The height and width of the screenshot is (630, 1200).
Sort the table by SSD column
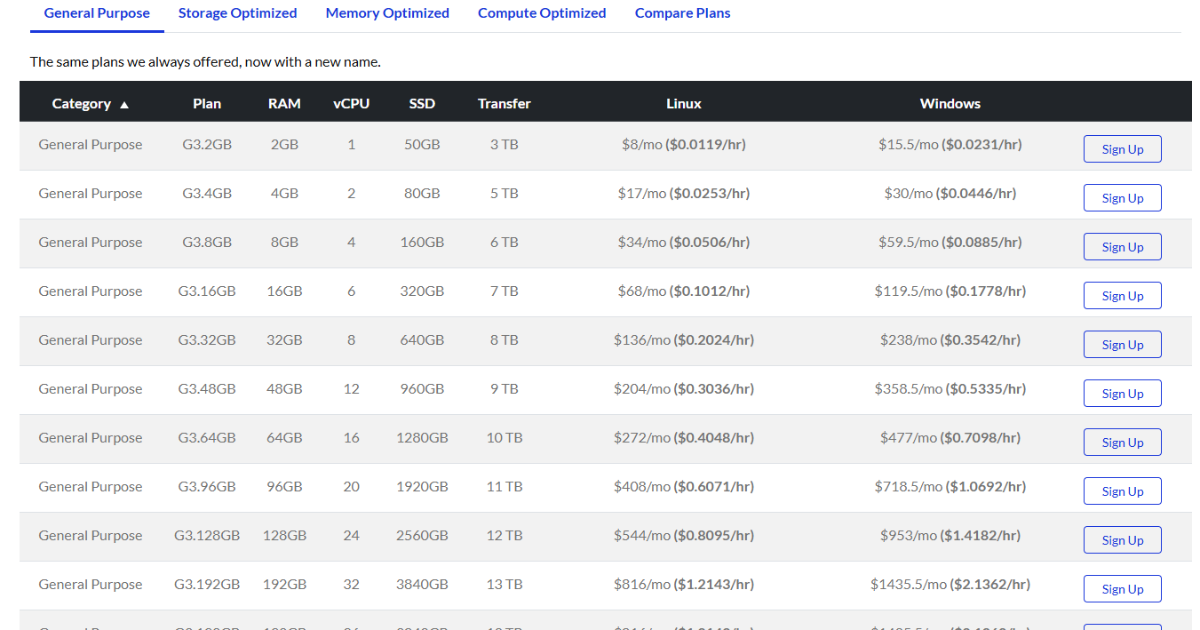click(421, 103)
